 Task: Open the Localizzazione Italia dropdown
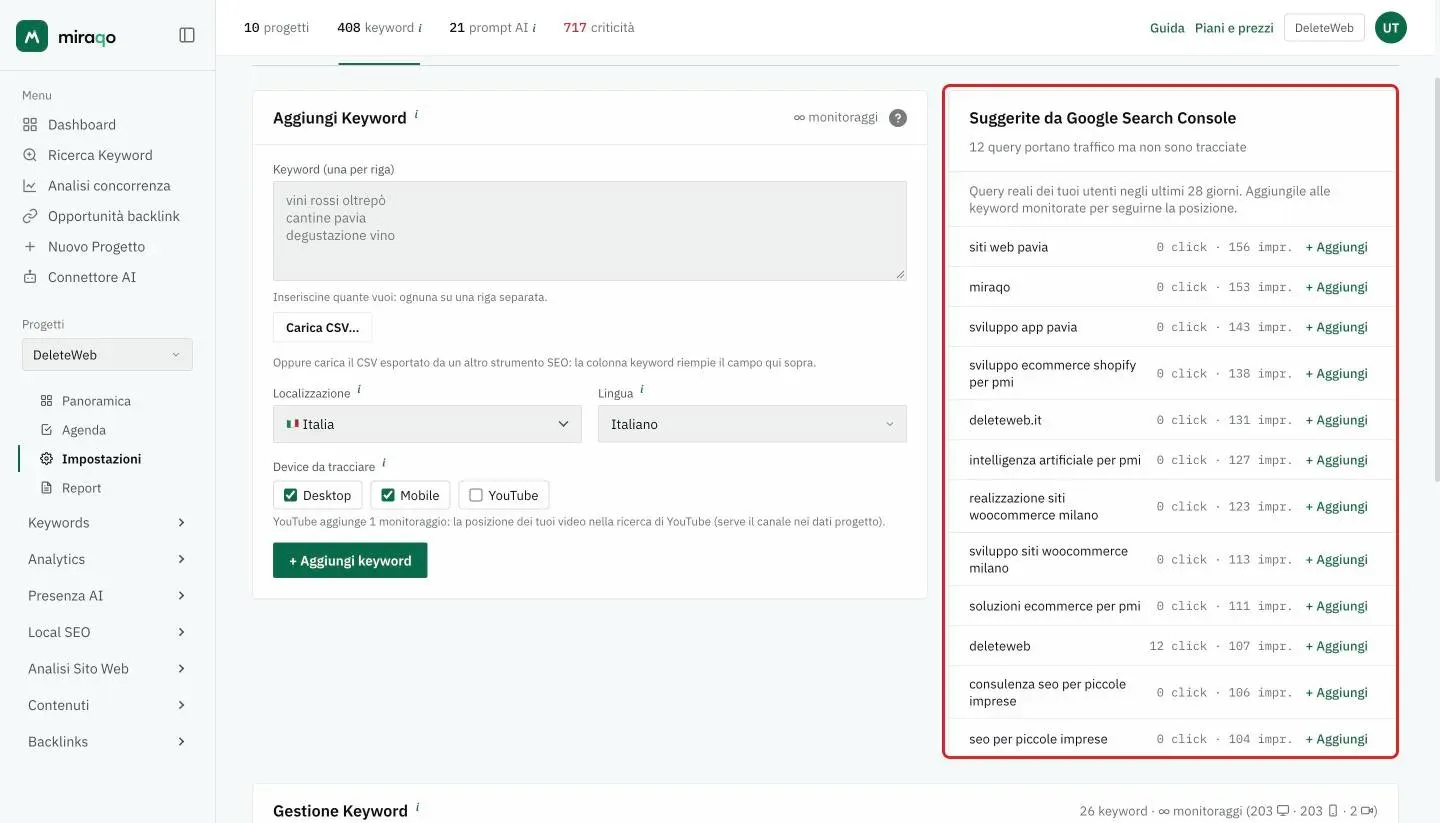[x=427, y=424]
